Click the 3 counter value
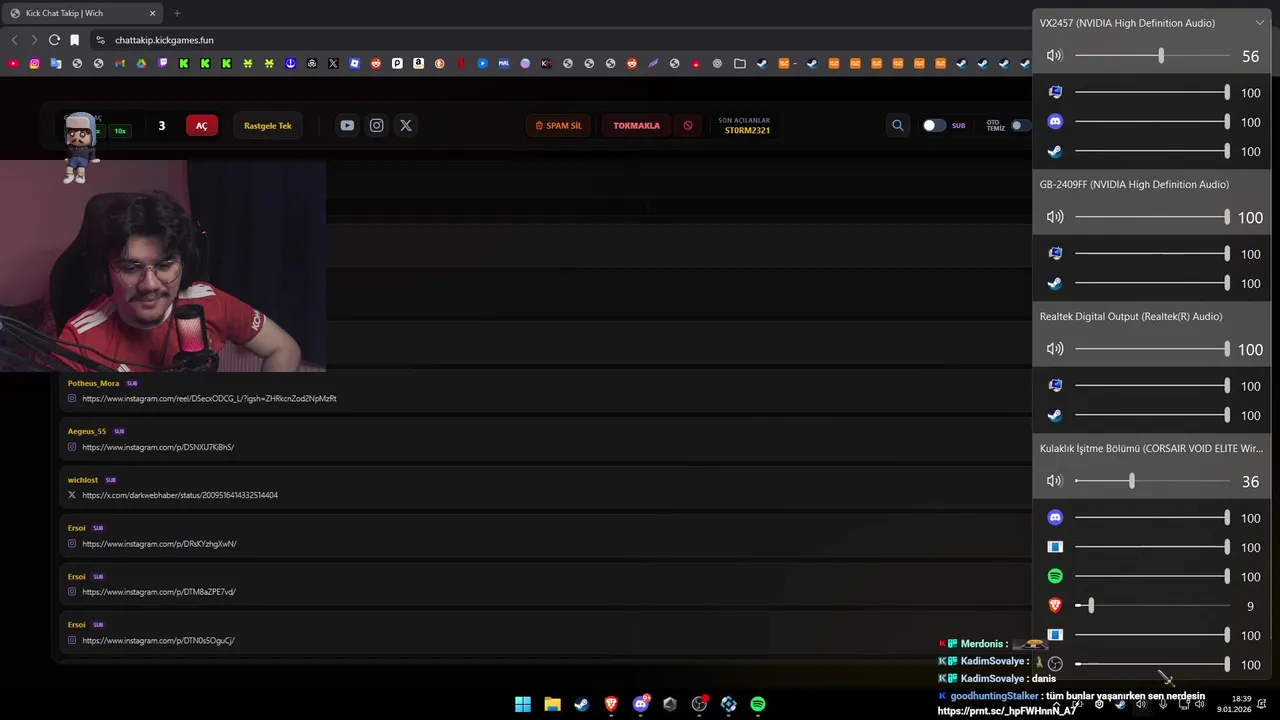This screenshot has height=720, width=1280. pyautogui.click(x=161, y=126)
